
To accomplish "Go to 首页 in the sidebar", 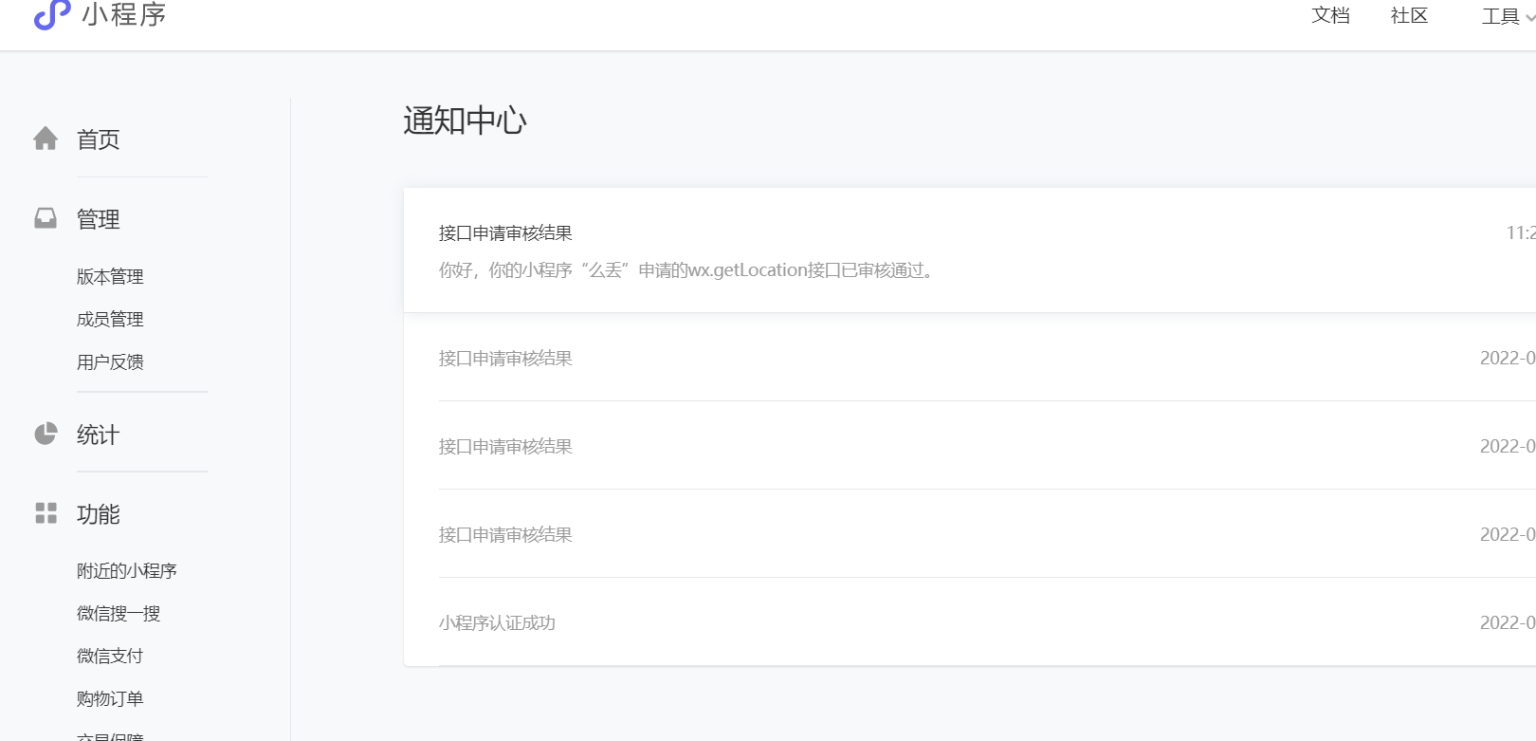I will tap(97, 139).
